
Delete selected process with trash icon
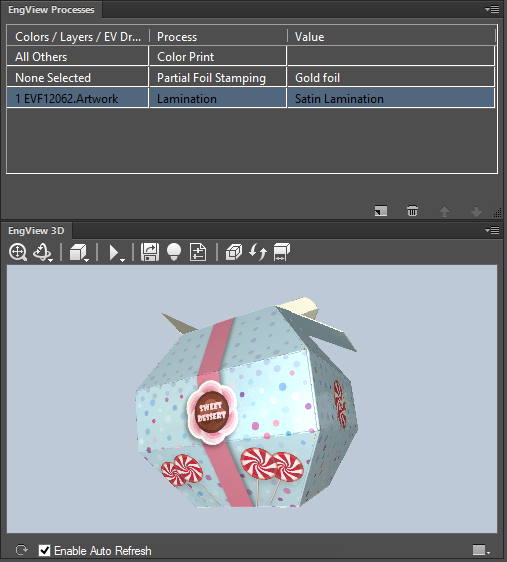412,211
